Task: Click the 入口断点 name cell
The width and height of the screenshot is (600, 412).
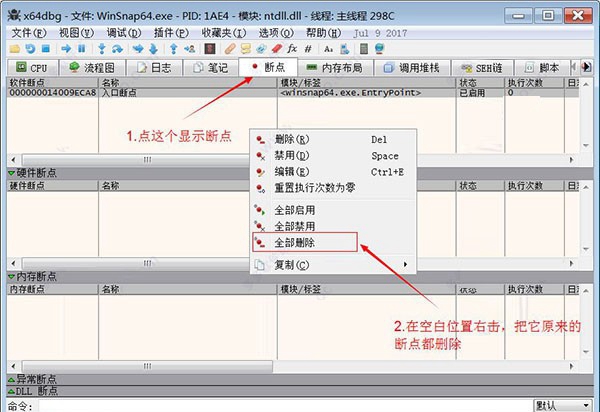Action: [x=188, y=93]
